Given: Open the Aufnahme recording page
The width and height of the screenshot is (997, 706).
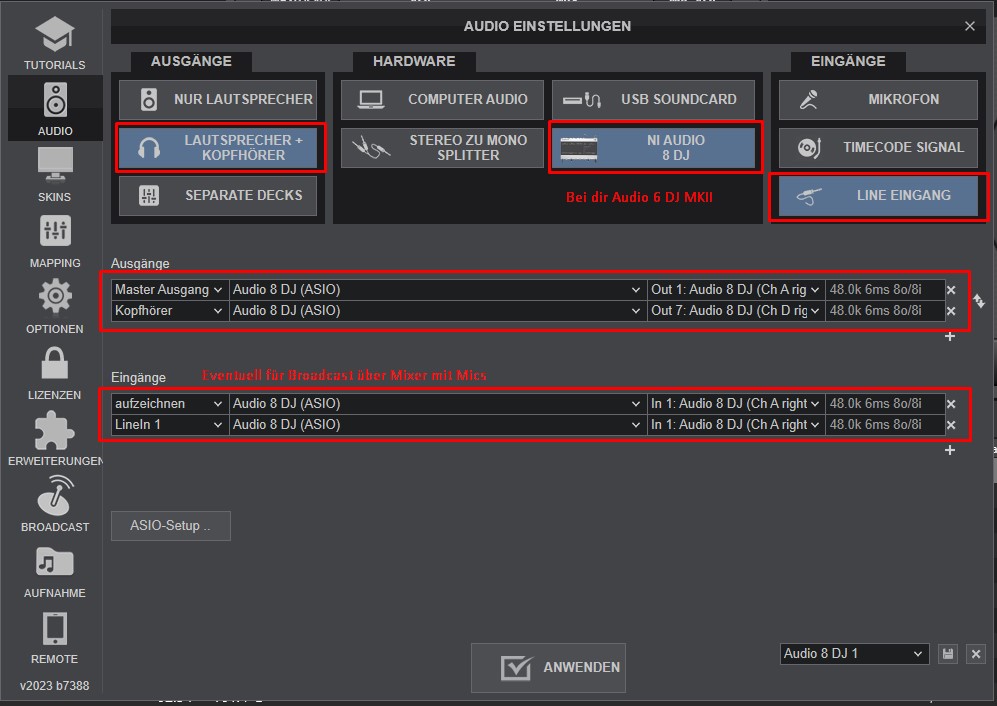Looking at the screenshot, I should (x=55, y=571).
